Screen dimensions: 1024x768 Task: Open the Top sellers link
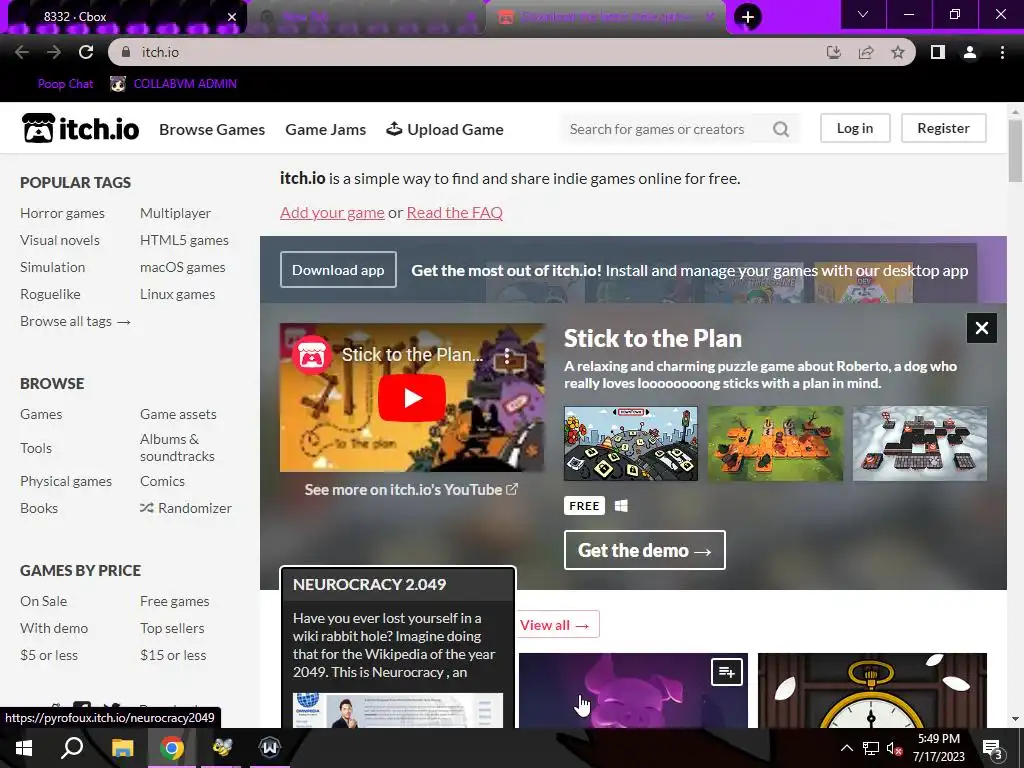(x=172, y=628)
